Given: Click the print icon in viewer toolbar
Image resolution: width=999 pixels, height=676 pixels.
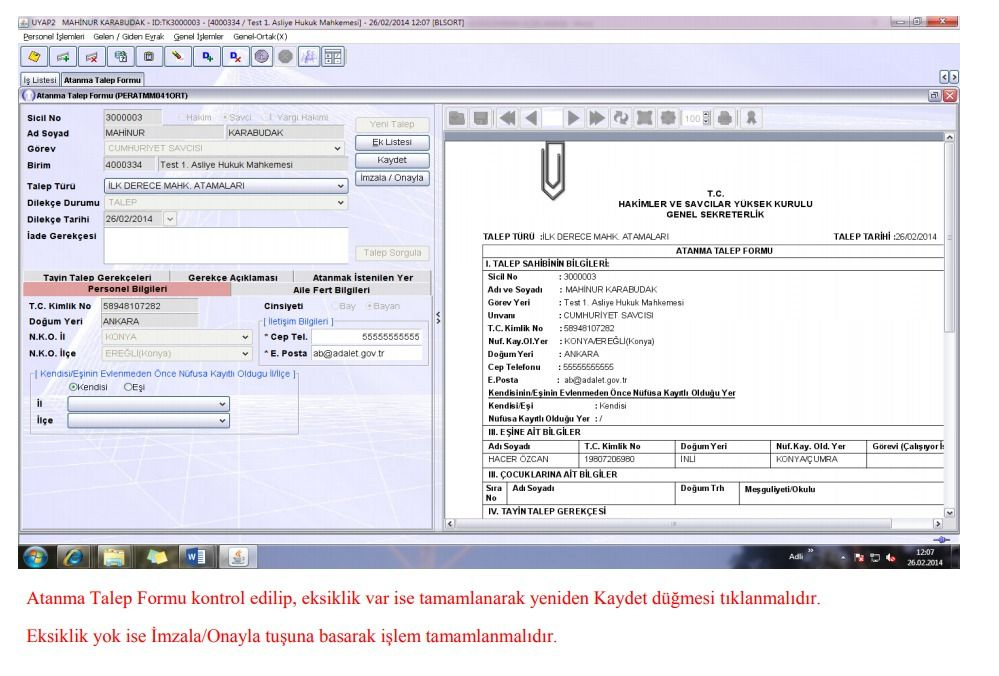Looking at the screenshot, I should (725, 118).
